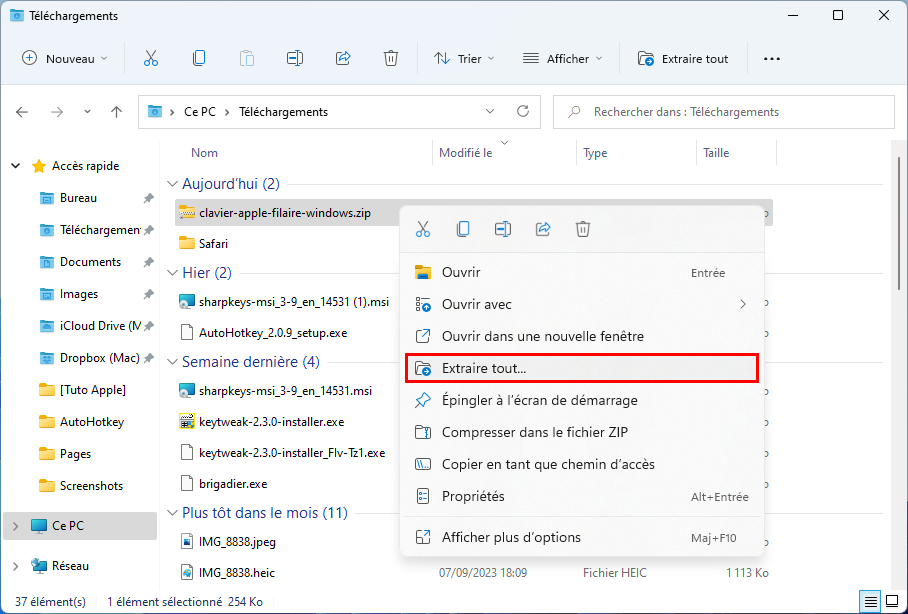908x614 pixels.
Task: Open Propriétés from the context menu
Action: pos(582,496)
